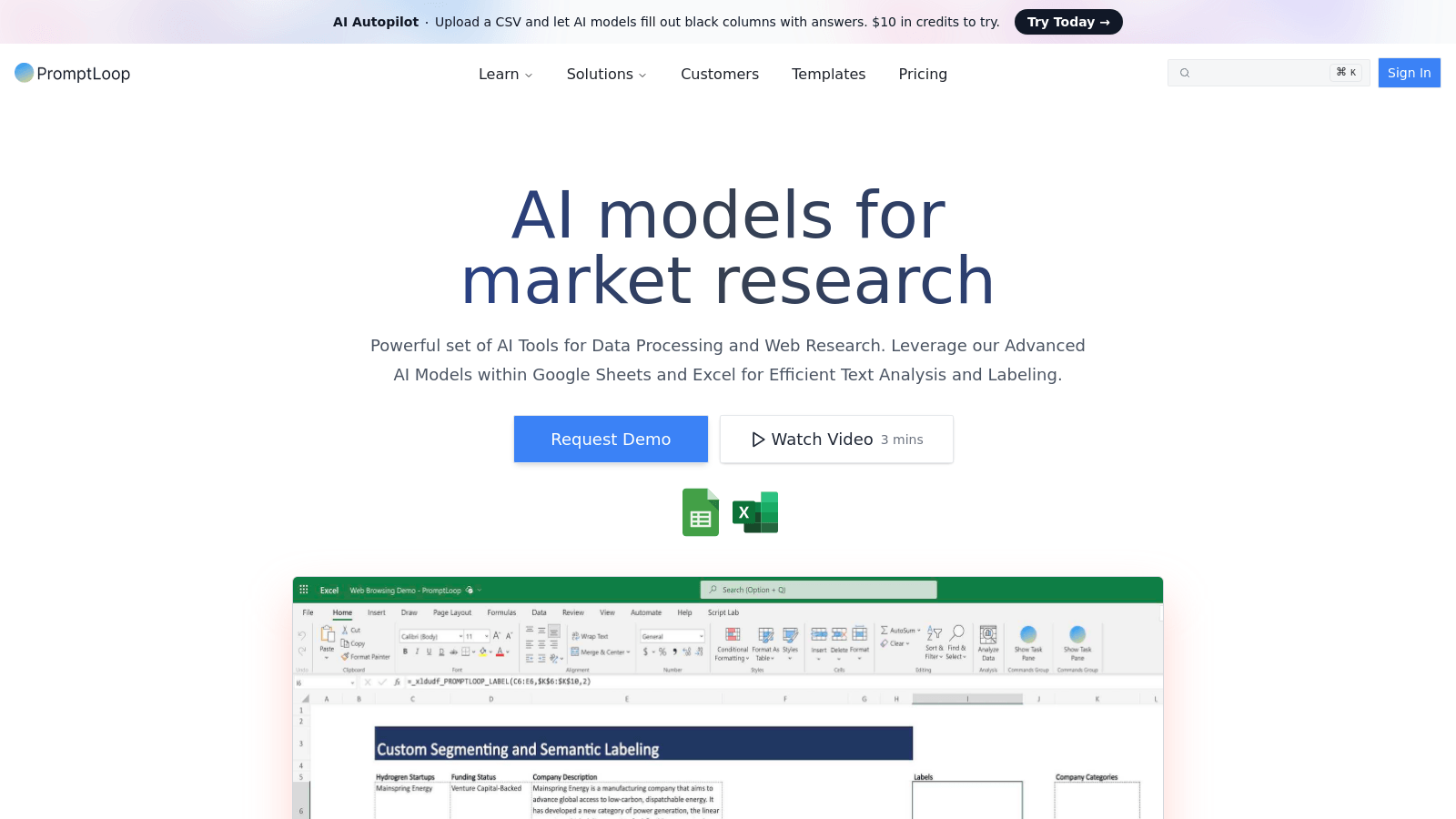This screenshot has height=819, width=1456.
Task: Open the Pricing page
Action: tap(923, 74)
